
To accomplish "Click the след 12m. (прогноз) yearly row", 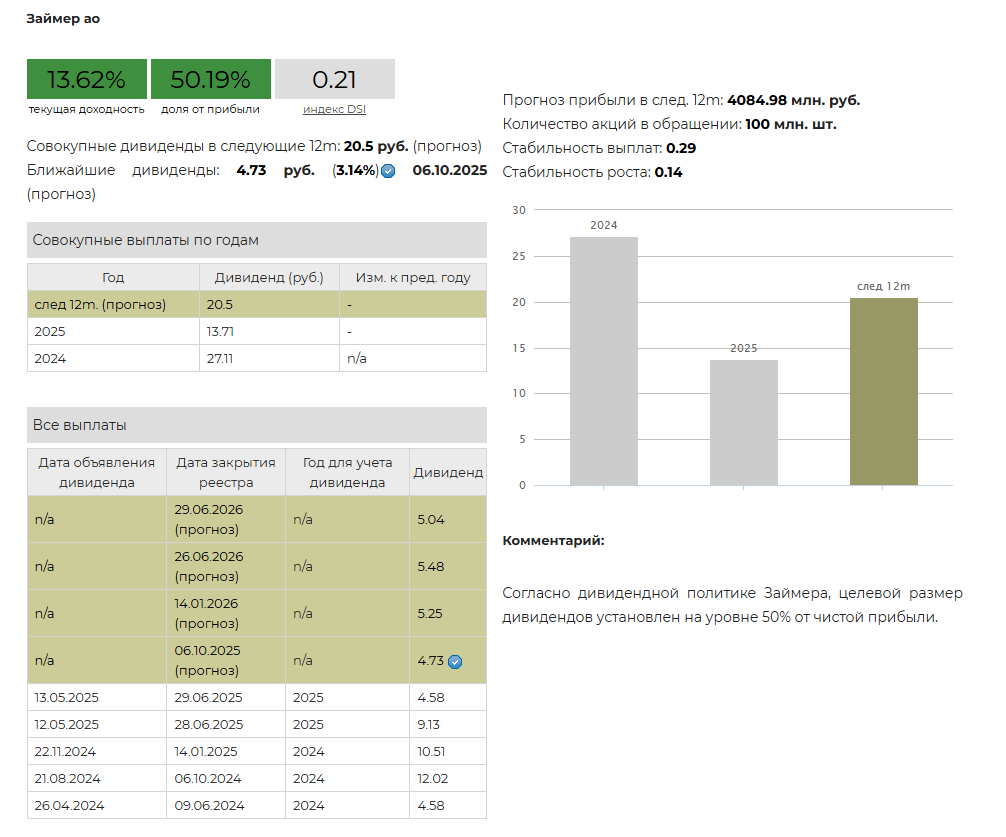I will pyautogui.click(x=256, y=304).
